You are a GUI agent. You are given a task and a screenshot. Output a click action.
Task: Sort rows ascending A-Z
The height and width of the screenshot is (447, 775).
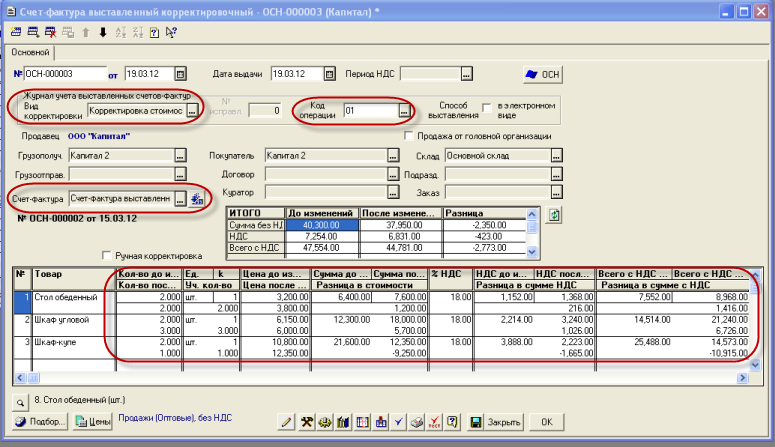tap(121, 31)
